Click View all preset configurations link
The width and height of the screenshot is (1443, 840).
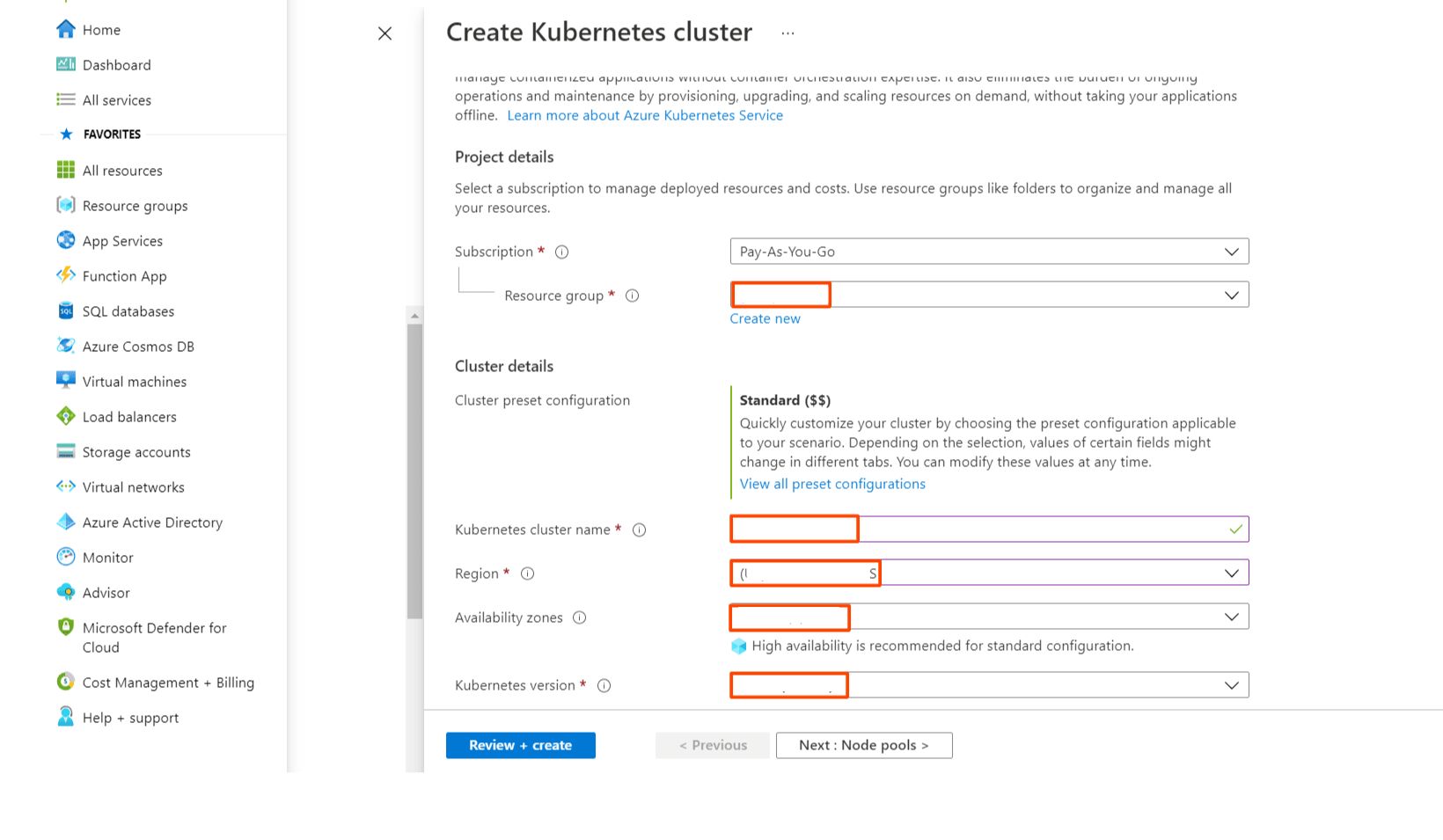pyautogui.click(x=832, y=484)
